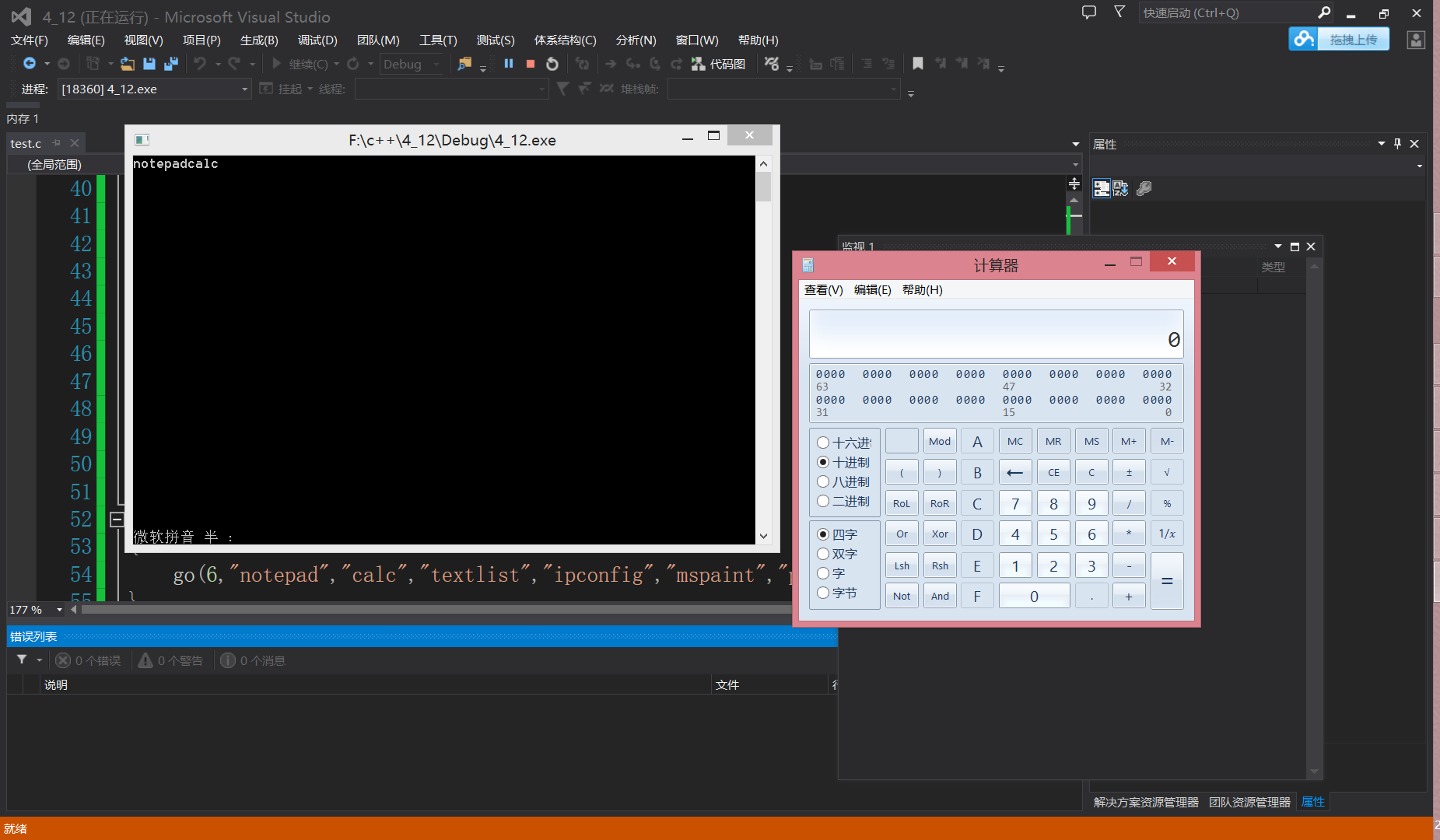The image size is (1440, 840).
Task: Toggle the 0 errors filter button
Action: tap(89, 660)
